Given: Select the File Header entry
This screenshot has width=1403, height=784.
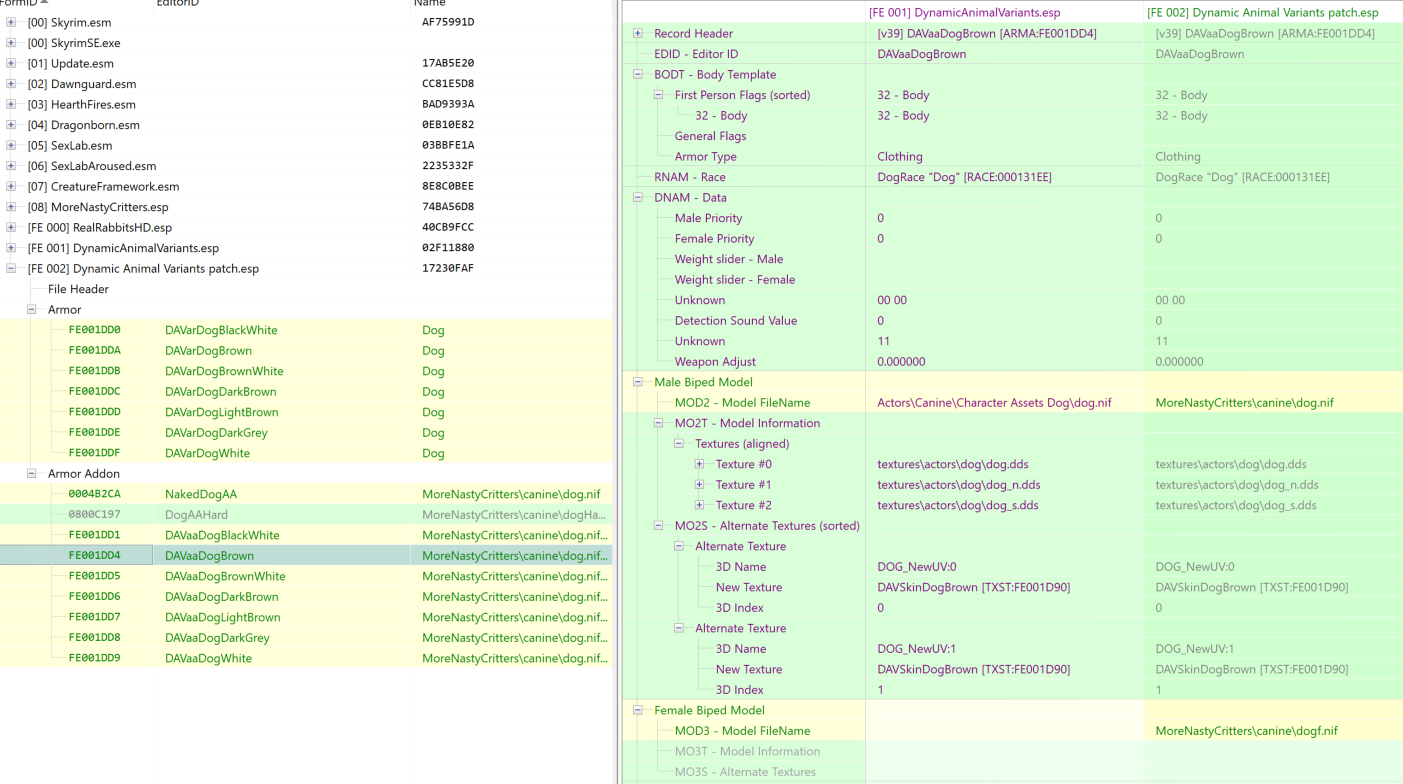Looking at the screenshot, I should coord(78,289).
